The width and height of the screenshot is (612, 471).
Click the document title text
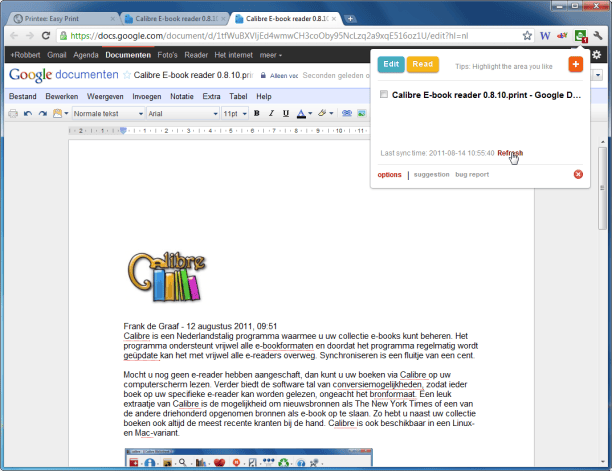coord(193,75)
